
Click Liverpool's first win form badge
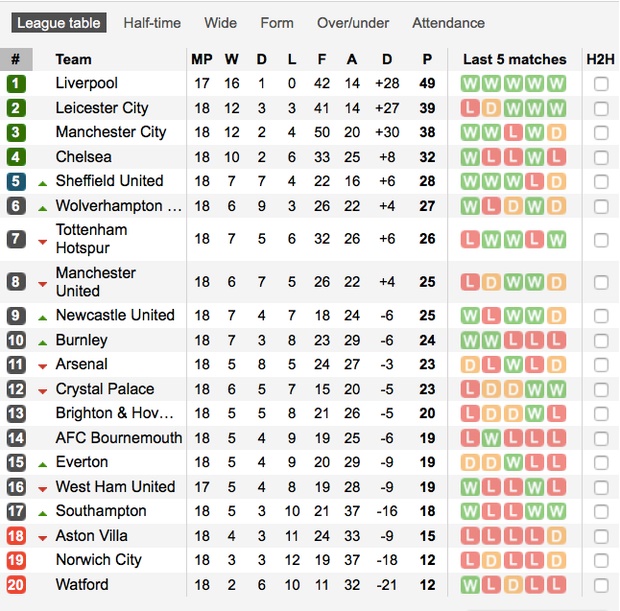[x=470, y=84]
